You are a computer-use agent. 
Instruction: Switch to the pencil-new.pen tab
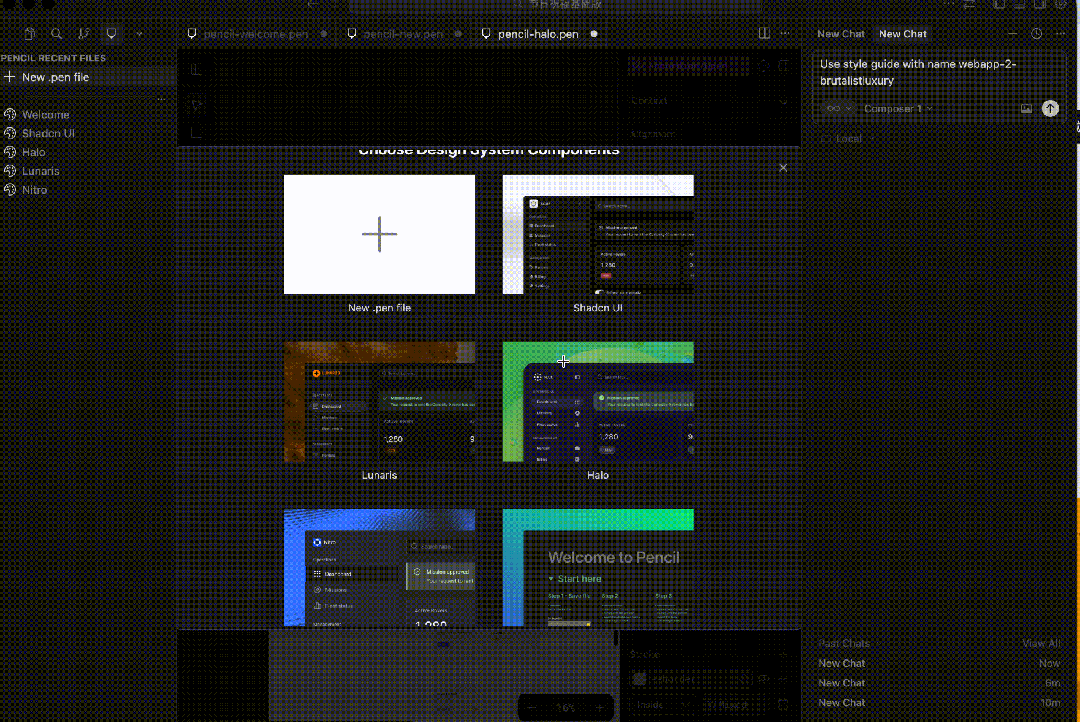pyautogui.click(x=402, y=34)
